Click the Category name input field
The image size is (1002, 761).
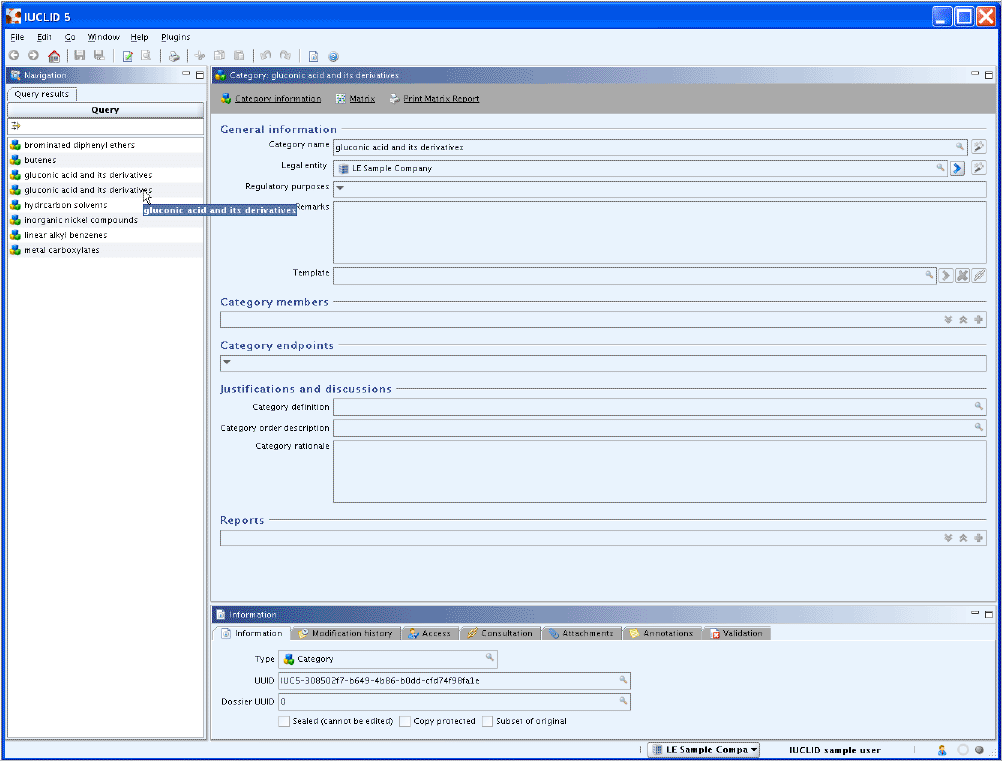point(650,147)
